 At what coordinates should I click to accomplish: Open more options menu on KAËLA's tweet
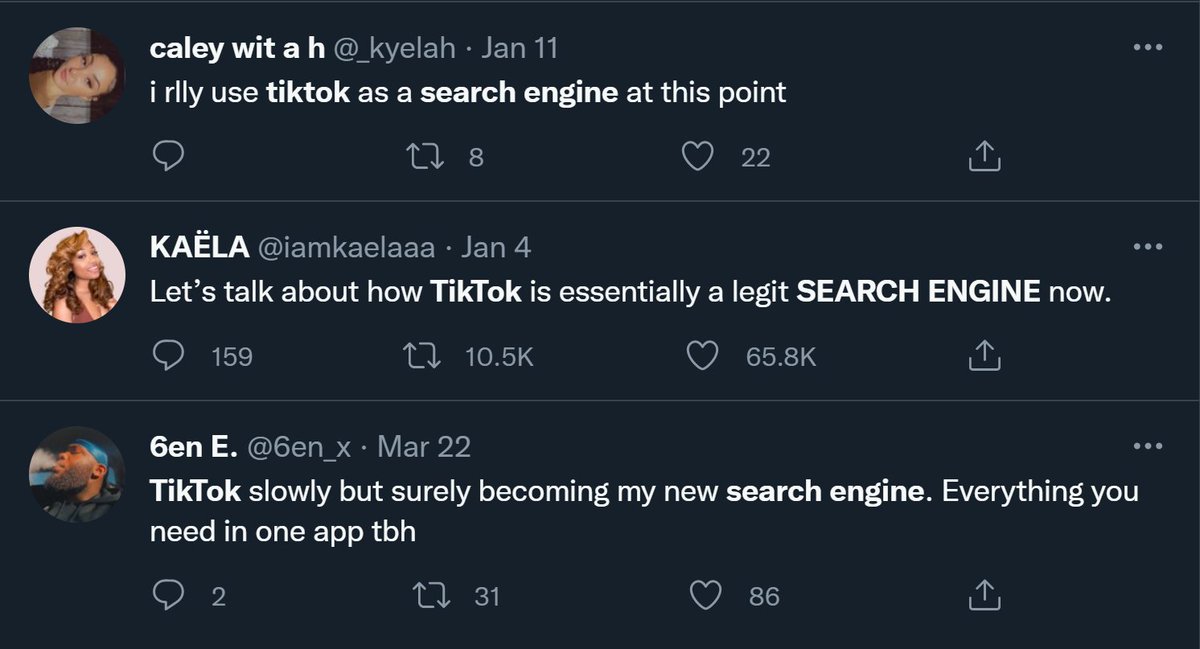pos(1146,247)
